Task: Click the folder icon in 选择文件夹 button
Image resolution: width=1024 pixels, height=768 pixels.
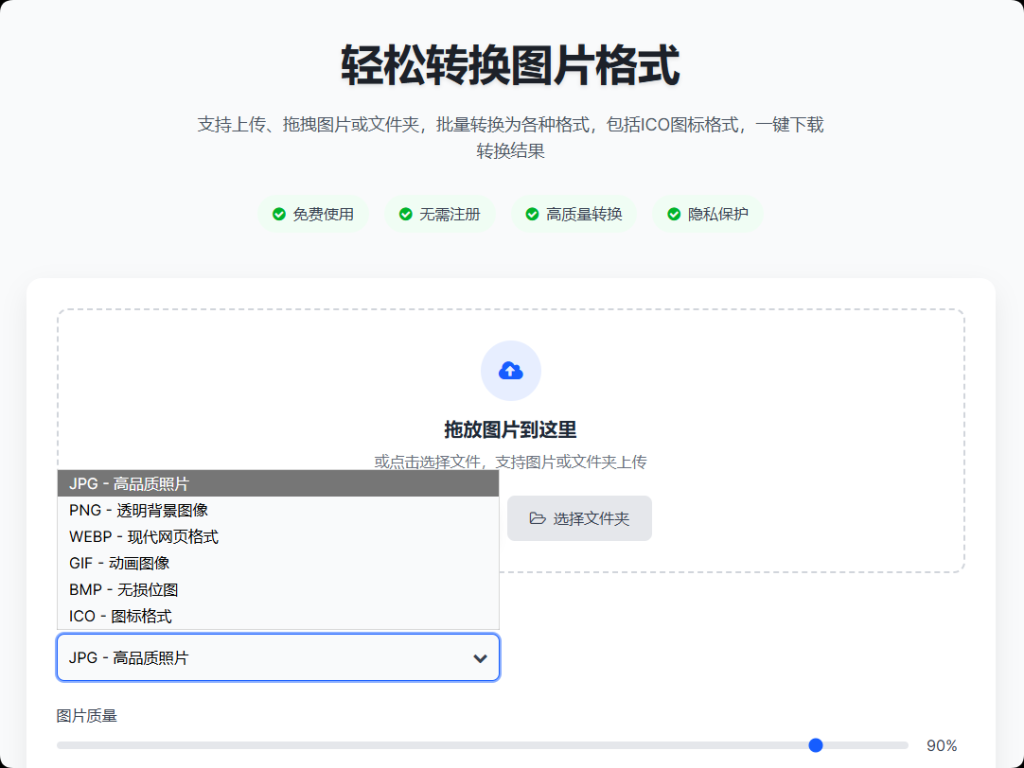Action: (537, 518)
